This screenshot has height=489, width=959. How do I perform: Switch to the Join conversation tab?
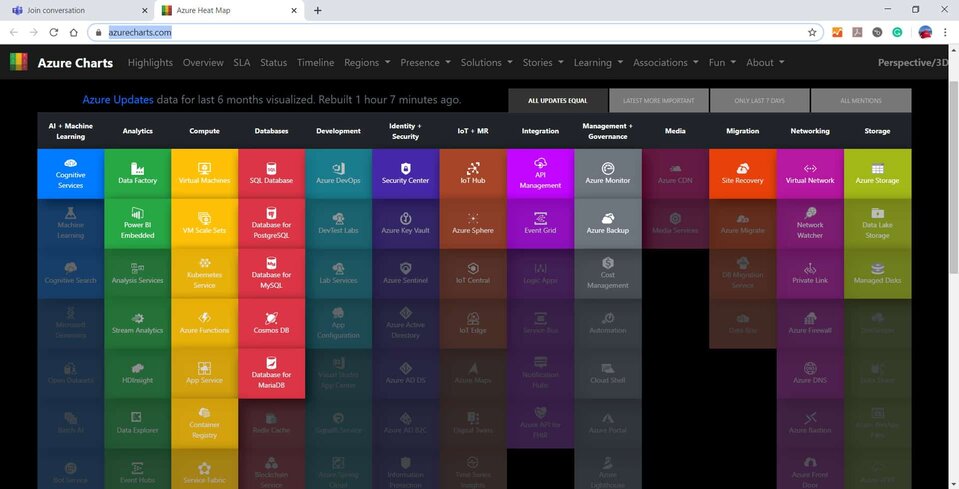click(78, 10)
